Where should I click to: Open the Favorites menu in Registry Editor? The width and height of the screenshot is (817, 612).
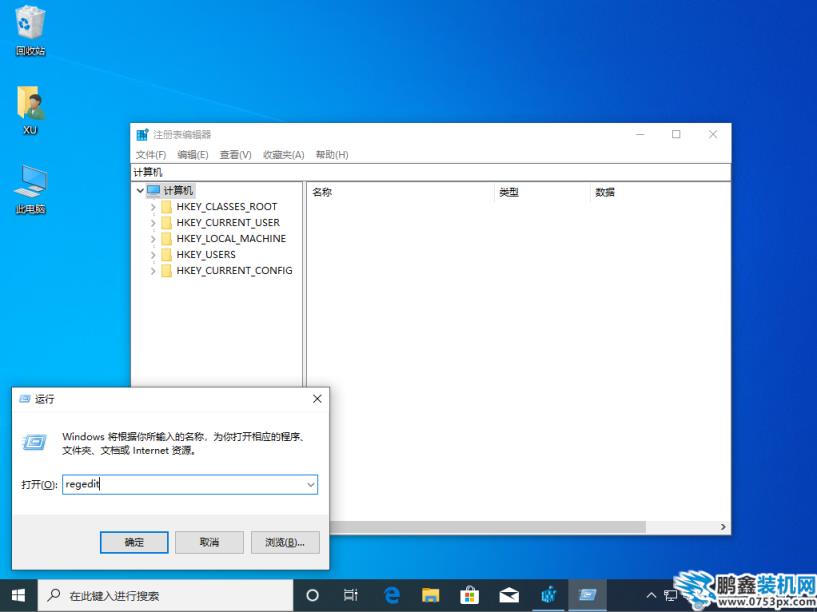283,155
